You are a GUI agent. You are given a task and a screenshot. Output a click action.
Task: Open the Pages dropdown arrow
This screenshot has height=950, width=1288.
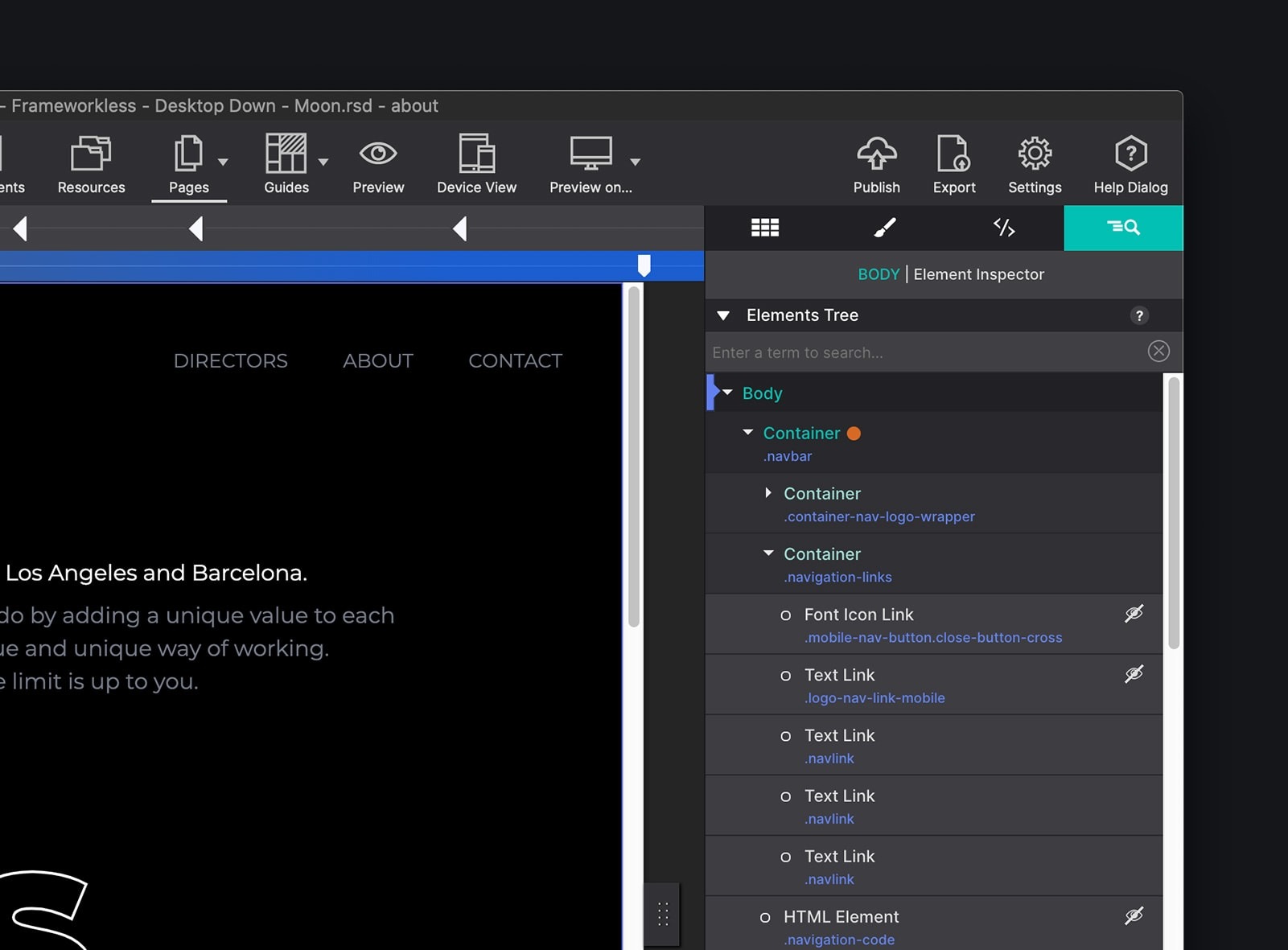click(224, 162)
